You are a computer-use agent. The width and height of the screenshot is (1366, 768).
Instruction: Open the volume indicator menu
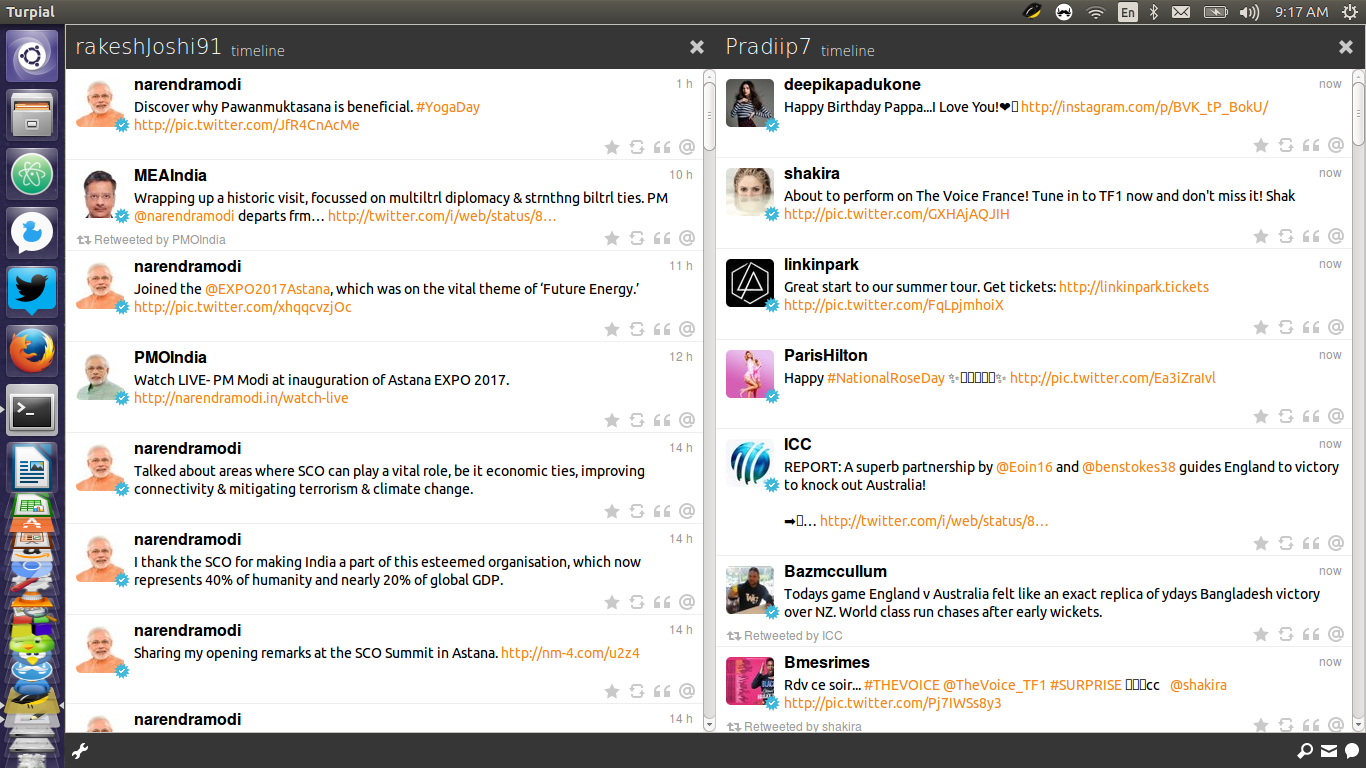click(x=1249, y=12)
